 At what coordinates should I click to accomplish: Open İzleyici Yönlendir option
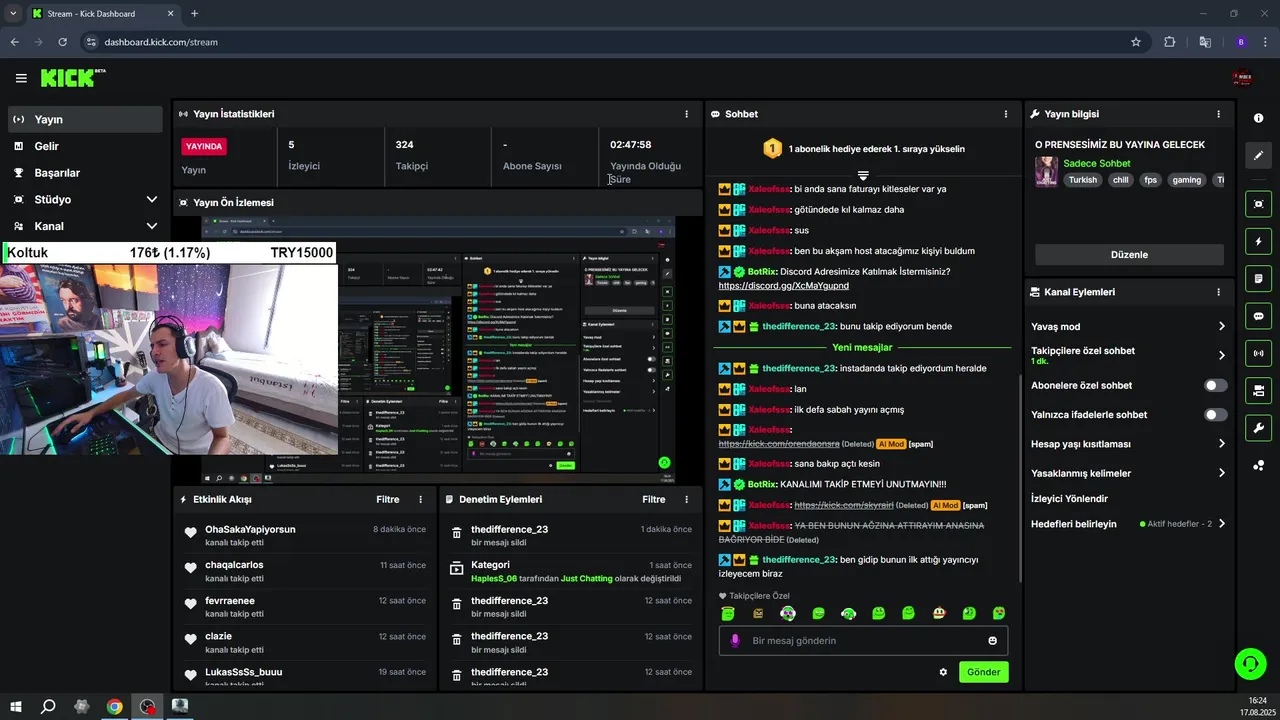click(x=1069, y=498)
